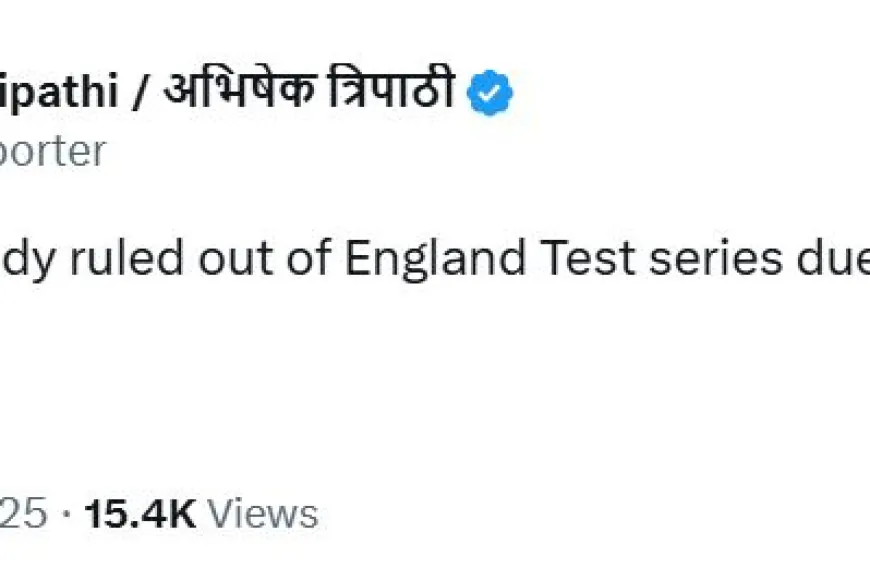Click the word 'series' in tweet text
This screenshot has height=580, width=870.
click(715, 259)
